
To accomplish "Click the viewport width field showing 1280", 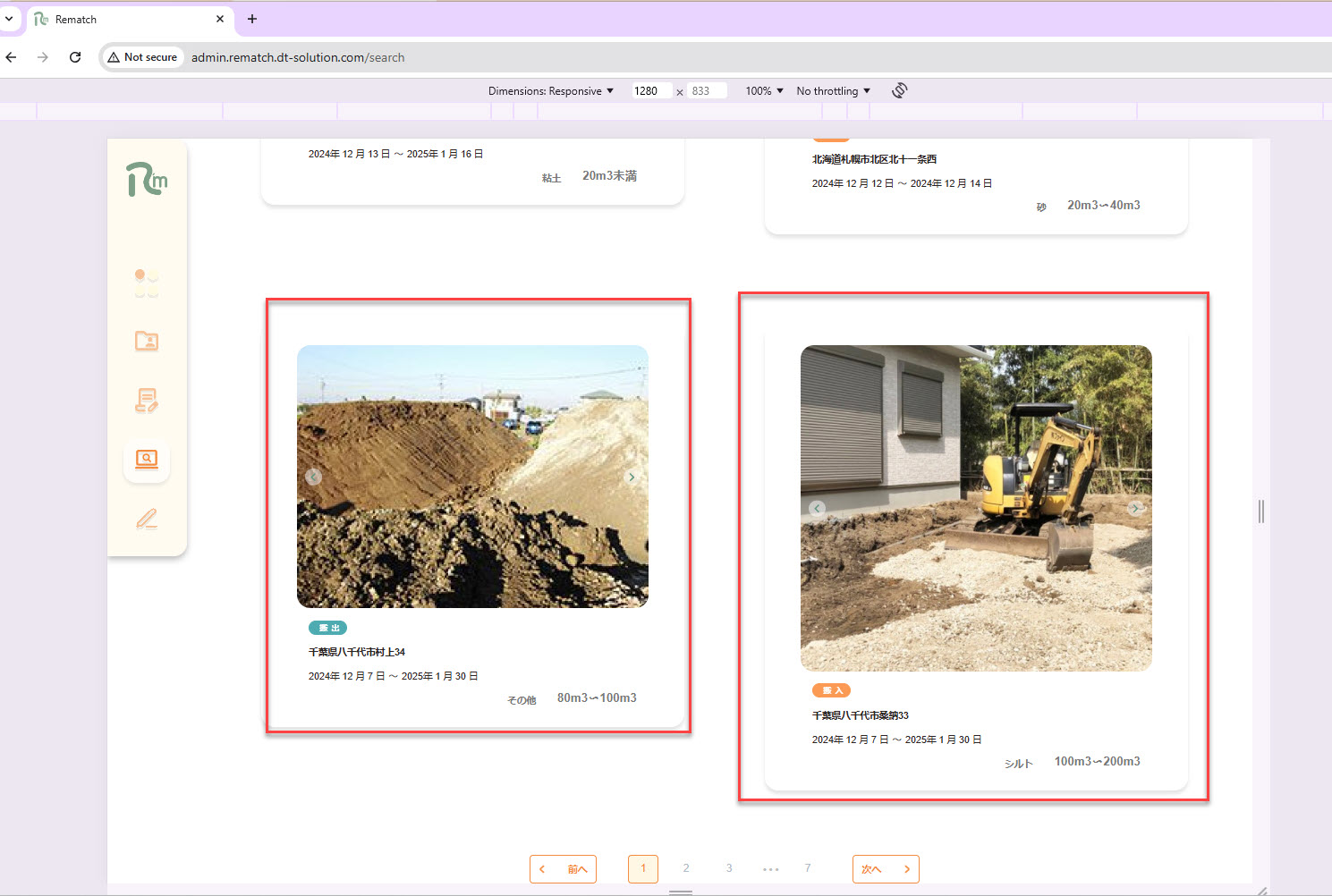I will pos(650,91).
